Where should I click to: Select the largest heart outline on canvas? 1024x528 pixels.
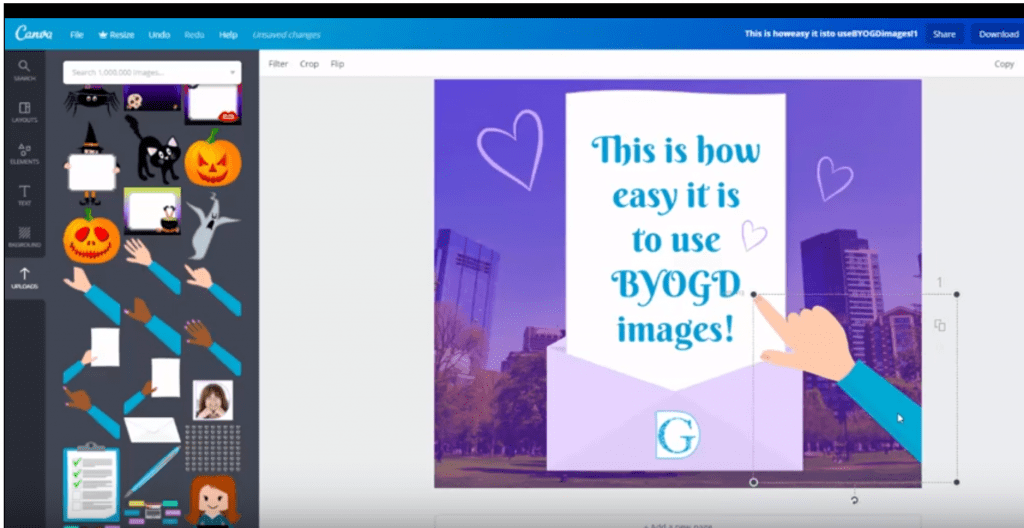point(511,149)
